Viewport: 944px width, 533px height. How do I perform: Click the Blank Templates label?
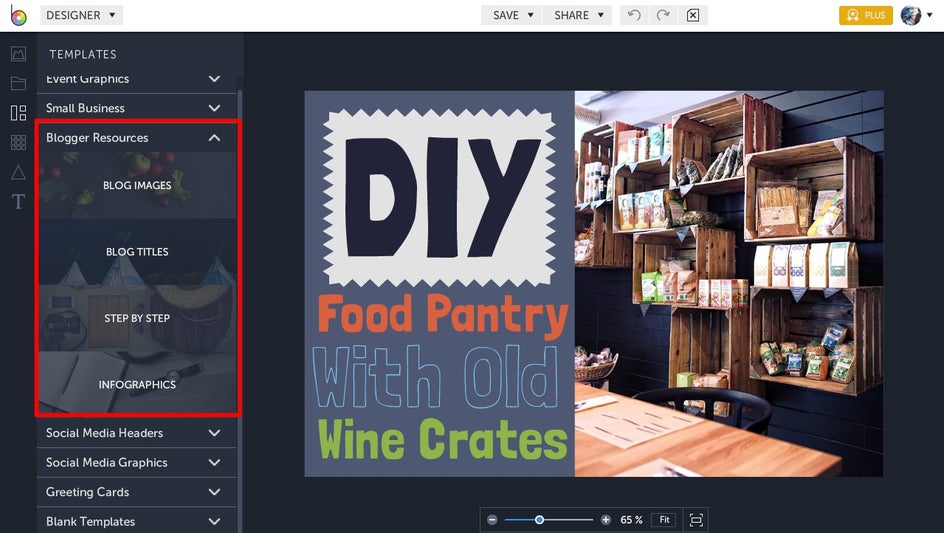pos(90,522)
